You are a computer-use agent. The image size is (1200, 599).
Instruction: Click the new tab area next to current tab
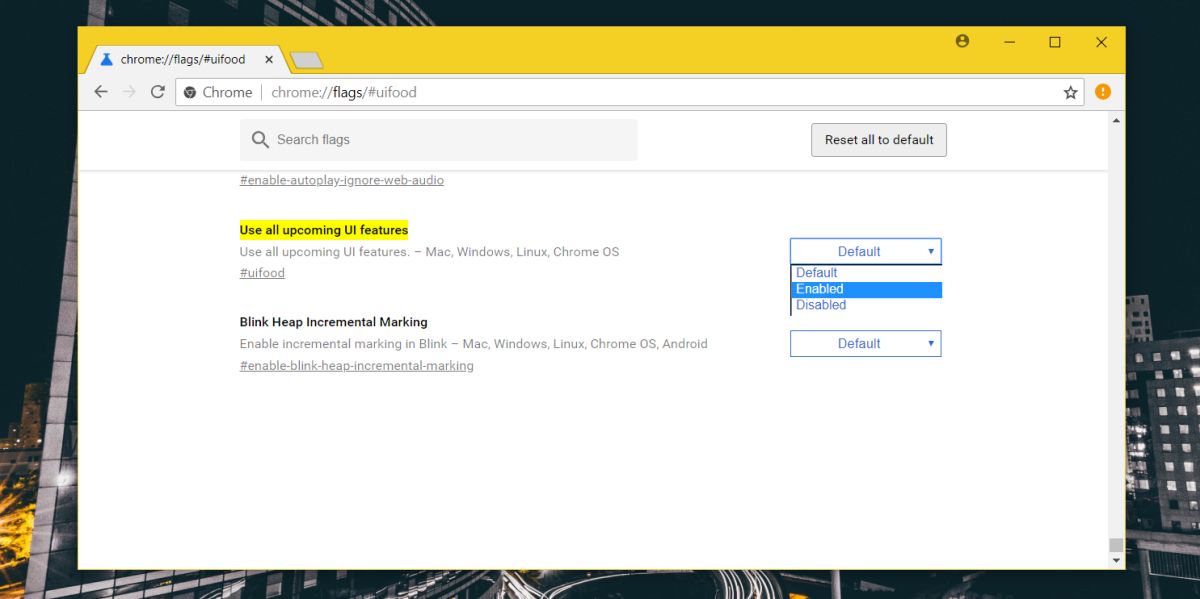(306, 59)
